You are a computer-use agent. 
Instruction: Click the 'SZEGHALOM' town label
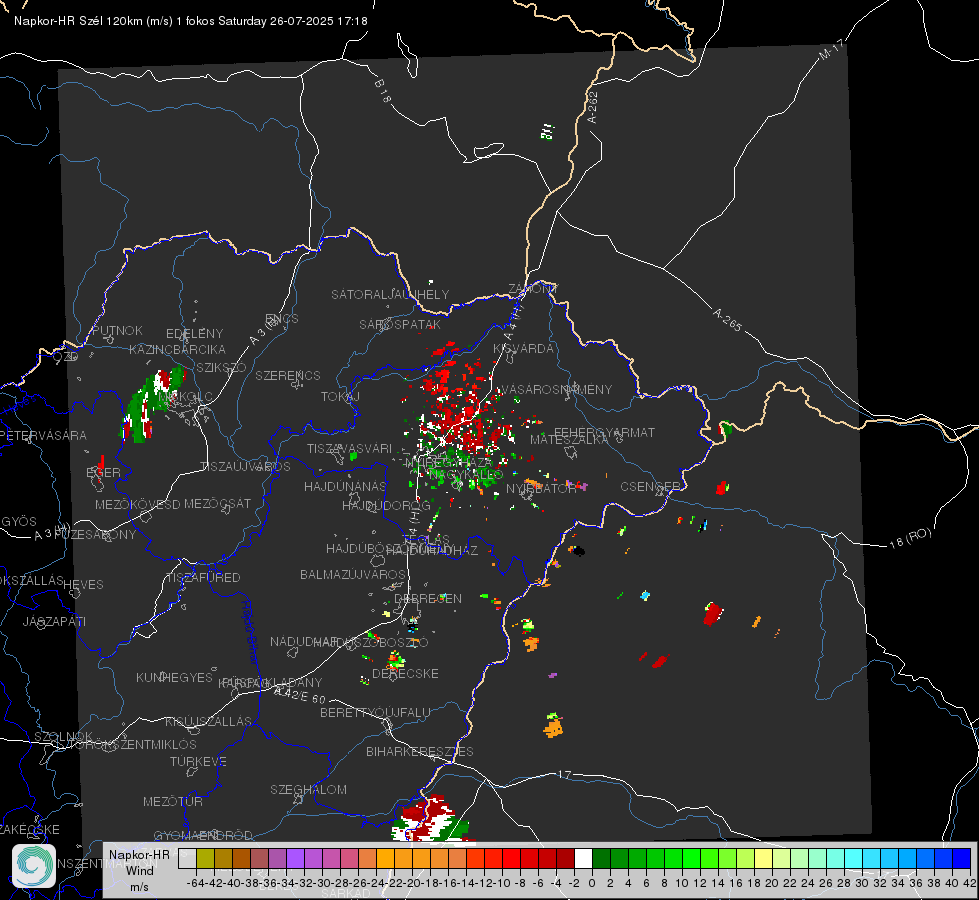click(308, 789)
